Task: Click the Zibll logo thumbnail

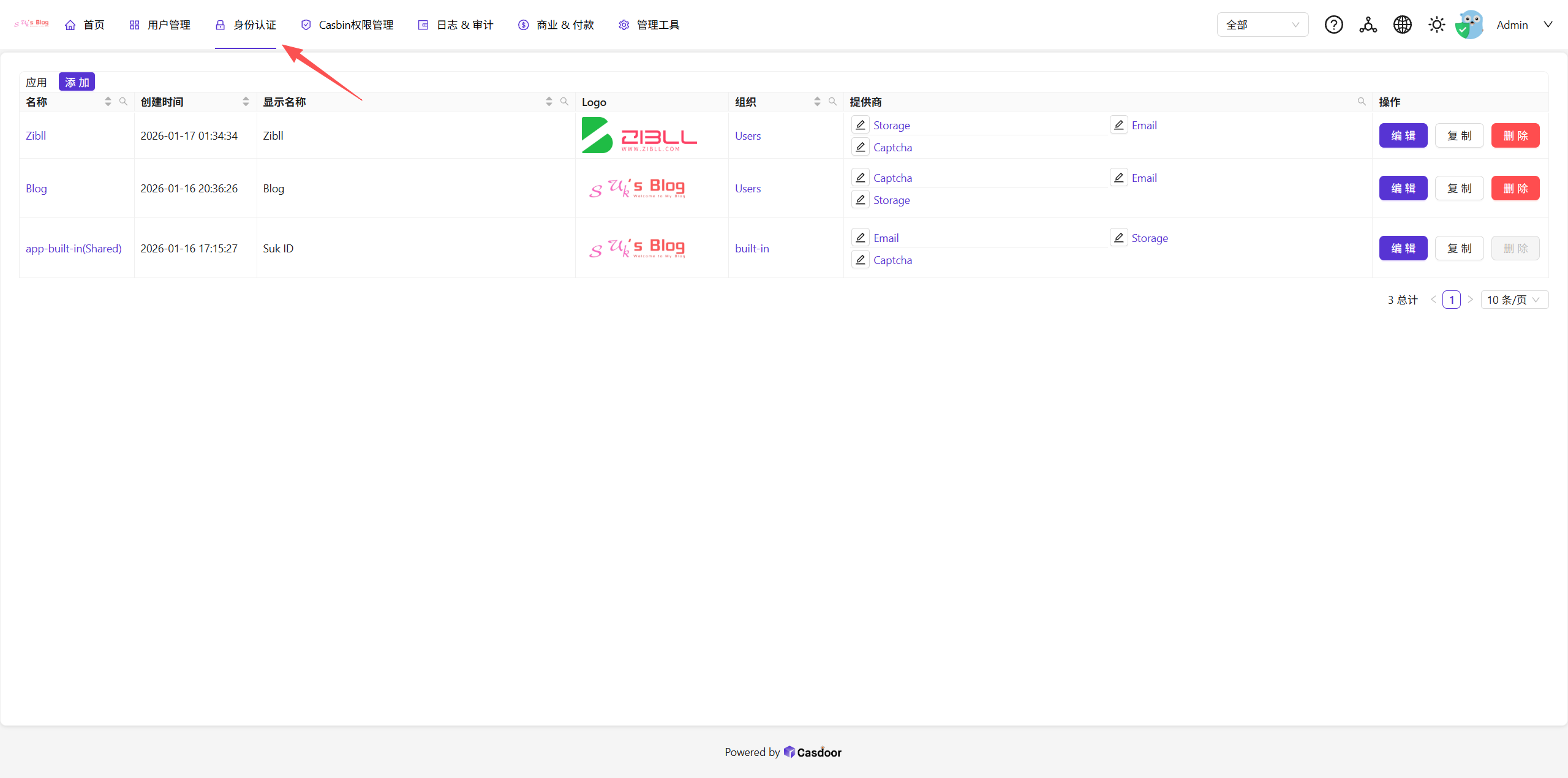Action: pos(639,135)
